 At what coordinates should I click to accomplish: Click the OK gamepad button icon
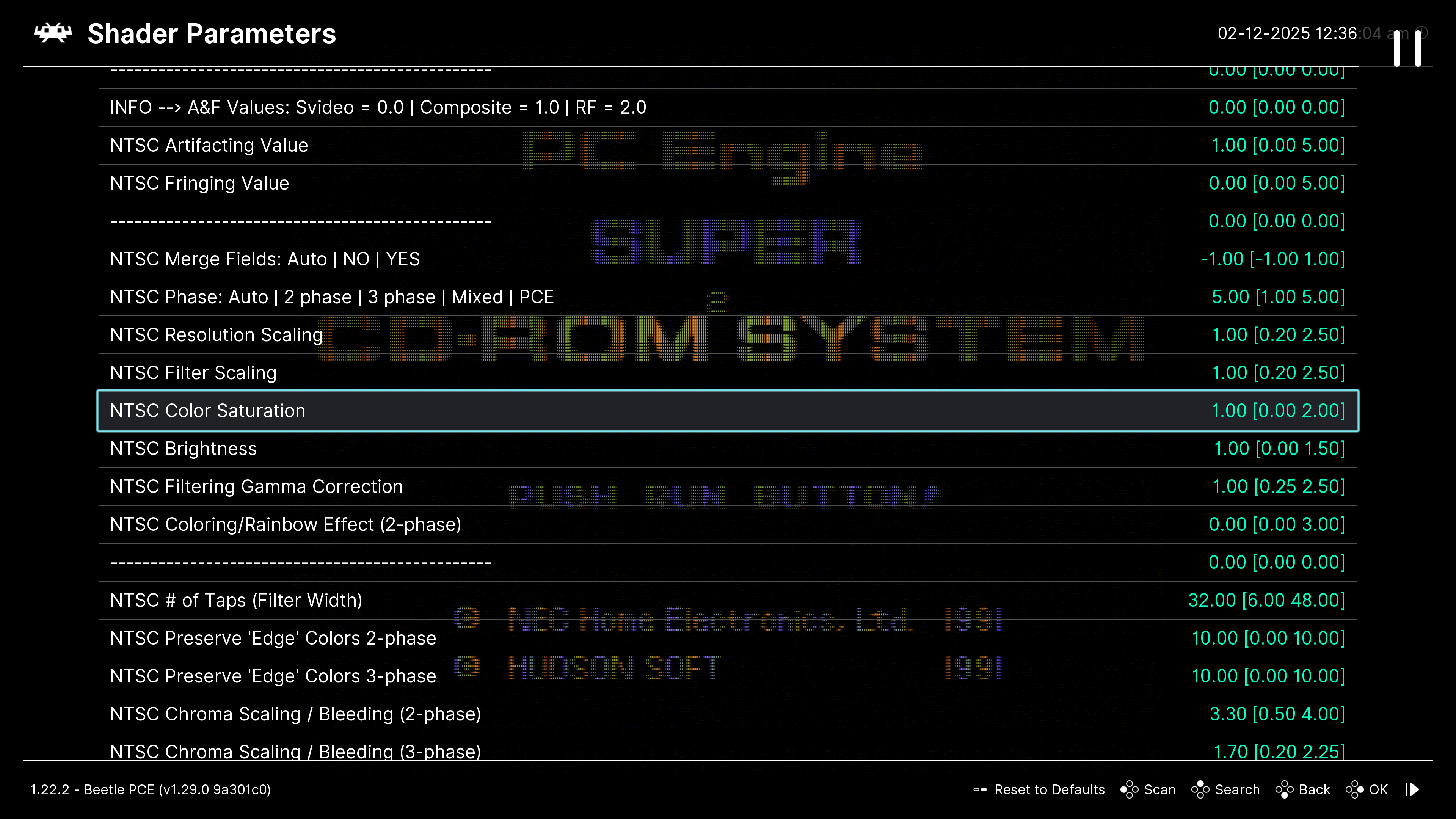[1354, 789]
